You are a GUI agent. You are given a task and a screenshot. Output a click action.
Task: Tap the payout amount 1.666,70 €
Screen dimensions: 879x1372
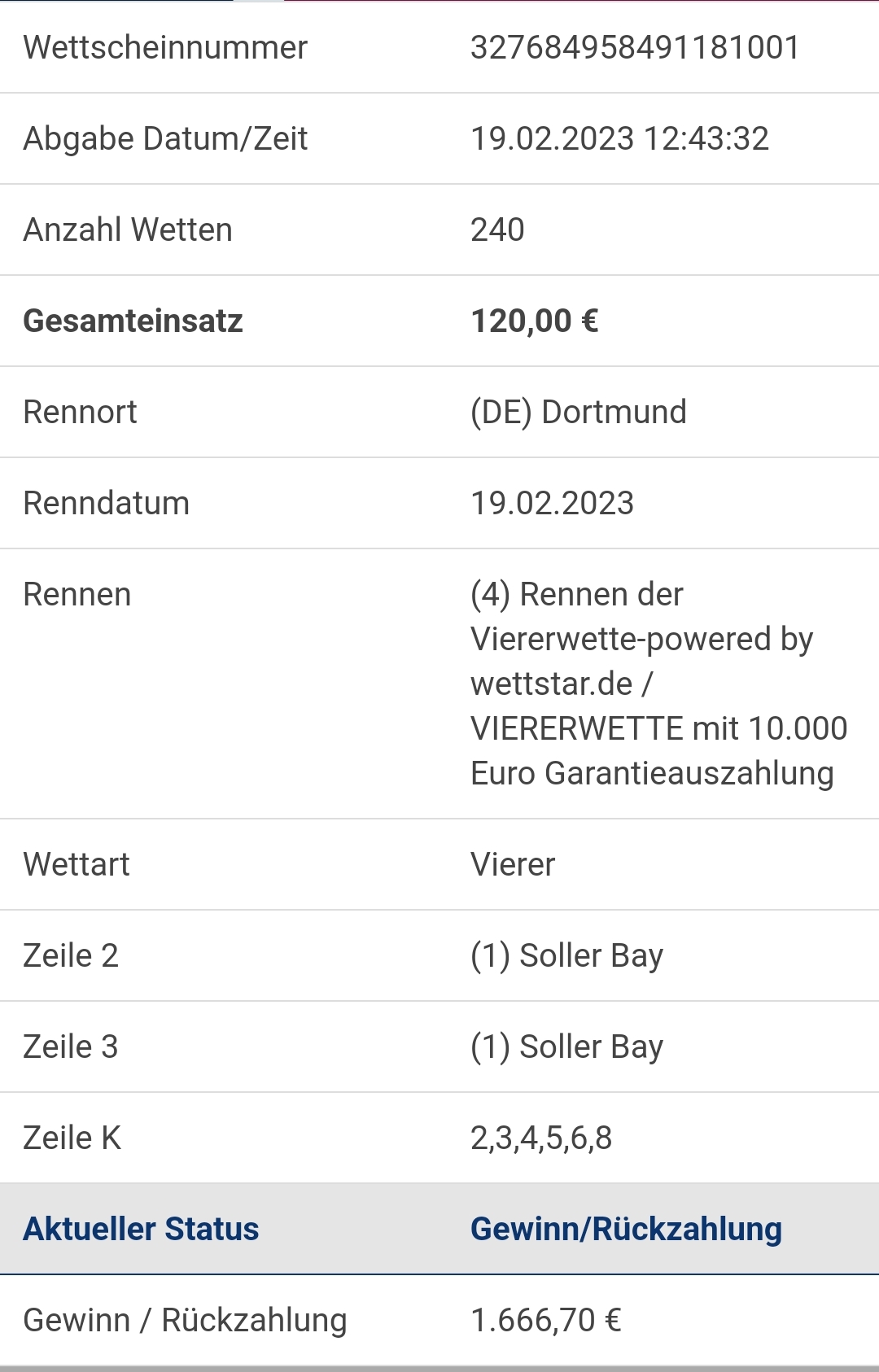pyautogui.click(x=546, y=1320)
